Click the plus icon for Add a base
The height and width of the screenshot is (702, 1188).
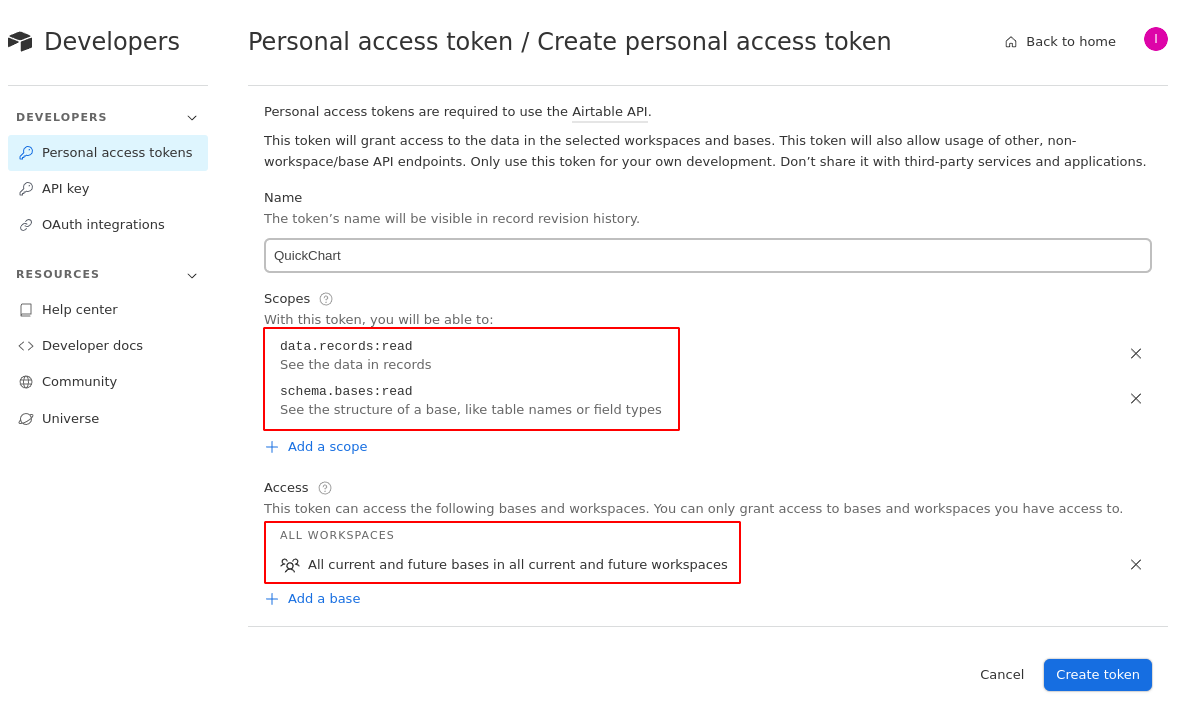click(x=272, y=599)
